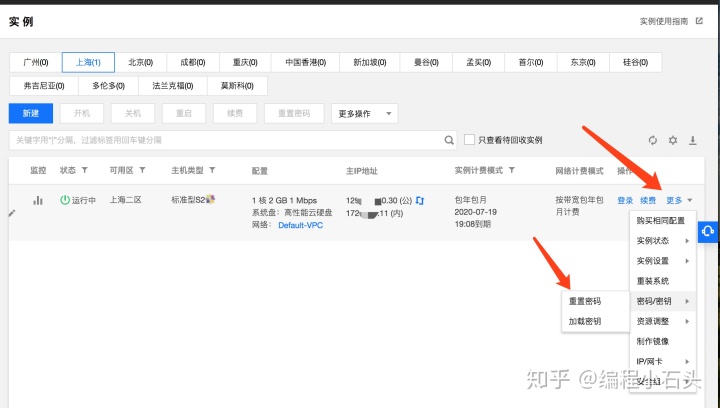
Task: Click the 包年包月 billing mode cell
Action: click(x=471, y=200)
